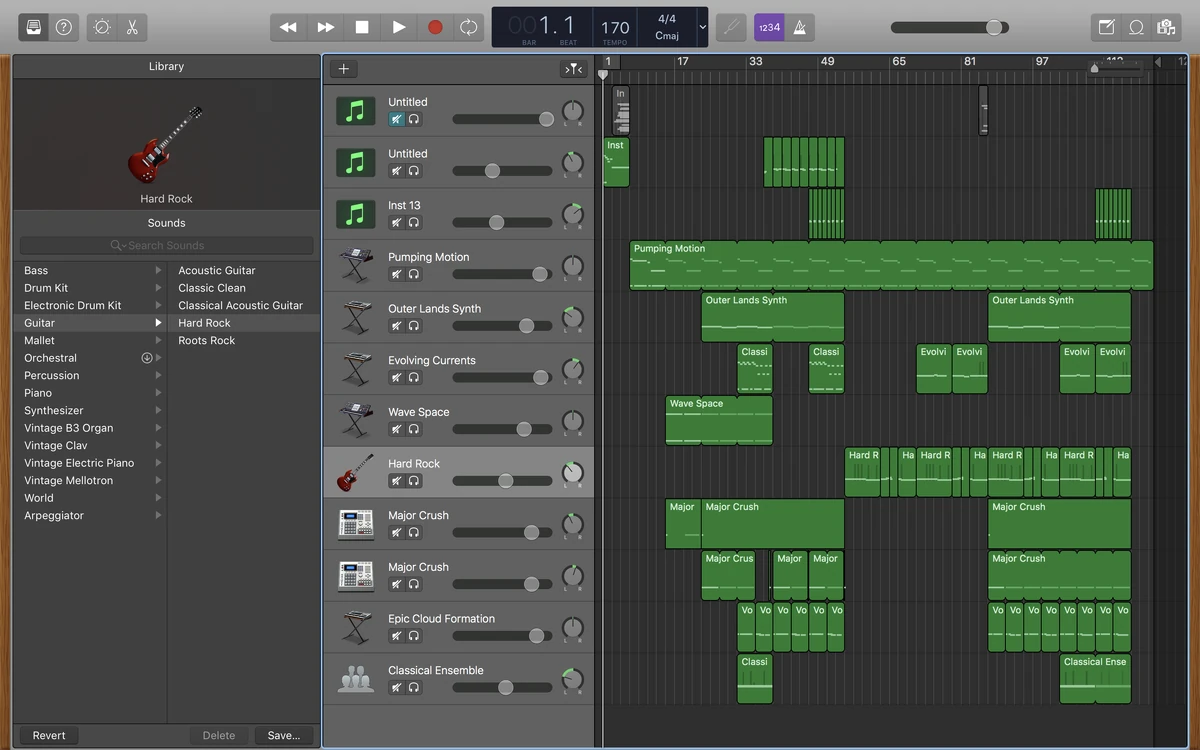Viewport: 1200px width, 750px height.
Task: Toggle the Cycle loop button
Action: [x=468, y=27]
